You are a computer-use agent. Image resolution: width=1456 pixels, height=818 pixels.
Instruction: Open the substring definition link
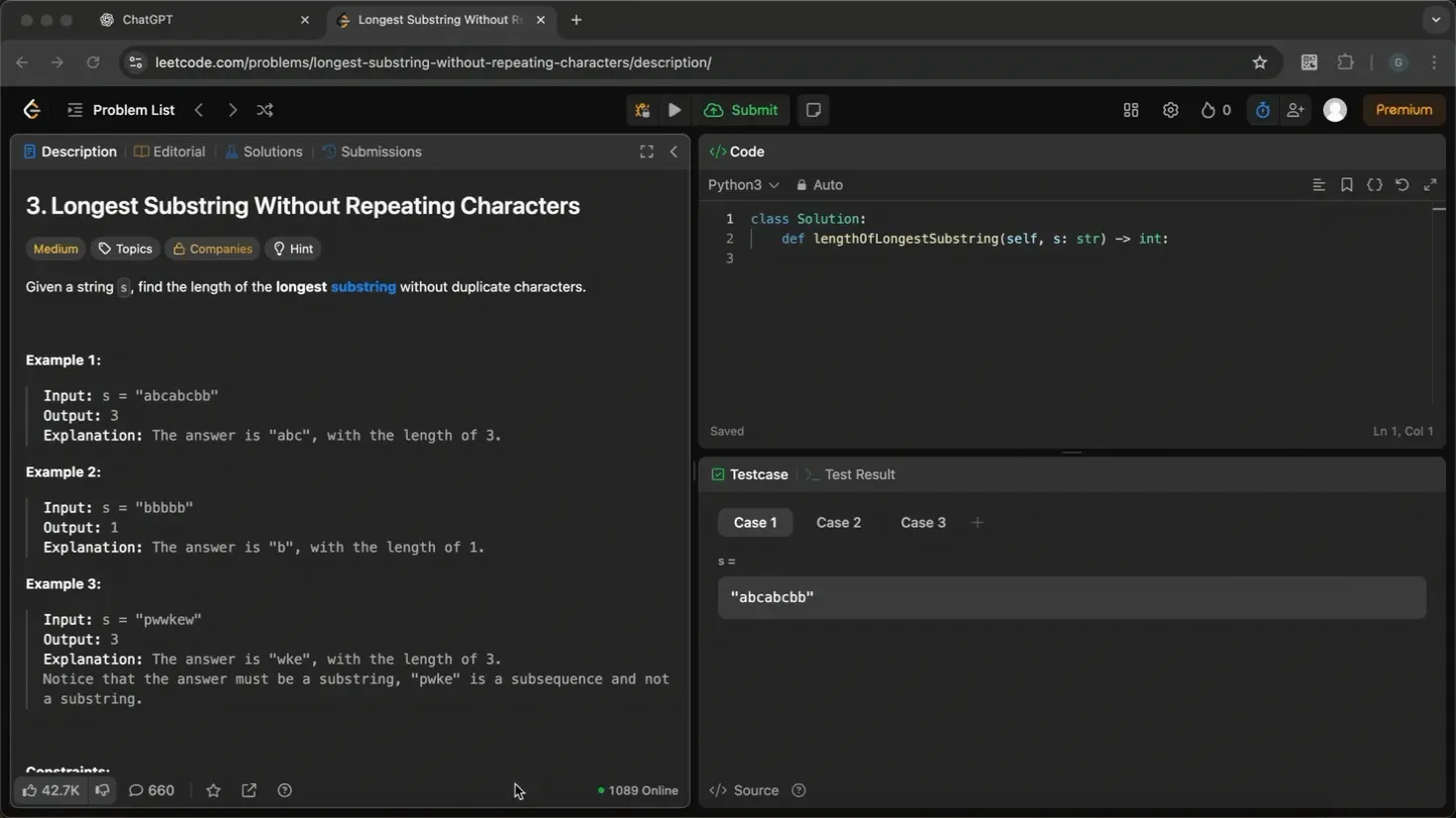364,287
